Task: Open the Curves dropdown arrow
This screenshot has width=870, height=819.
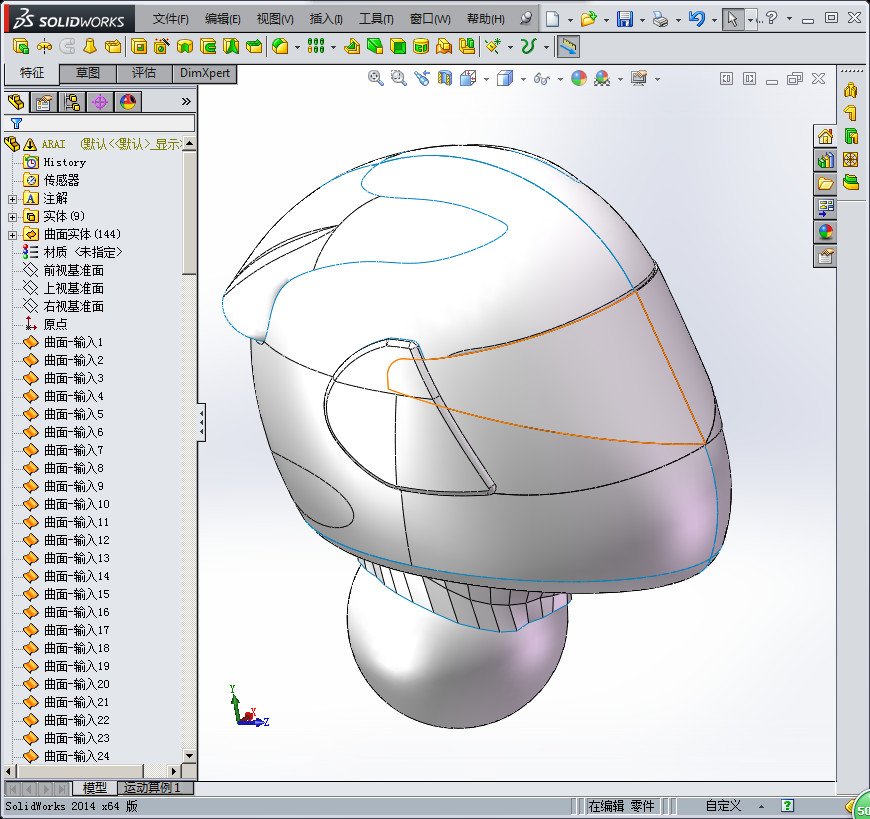Action: tap(546, 47)
